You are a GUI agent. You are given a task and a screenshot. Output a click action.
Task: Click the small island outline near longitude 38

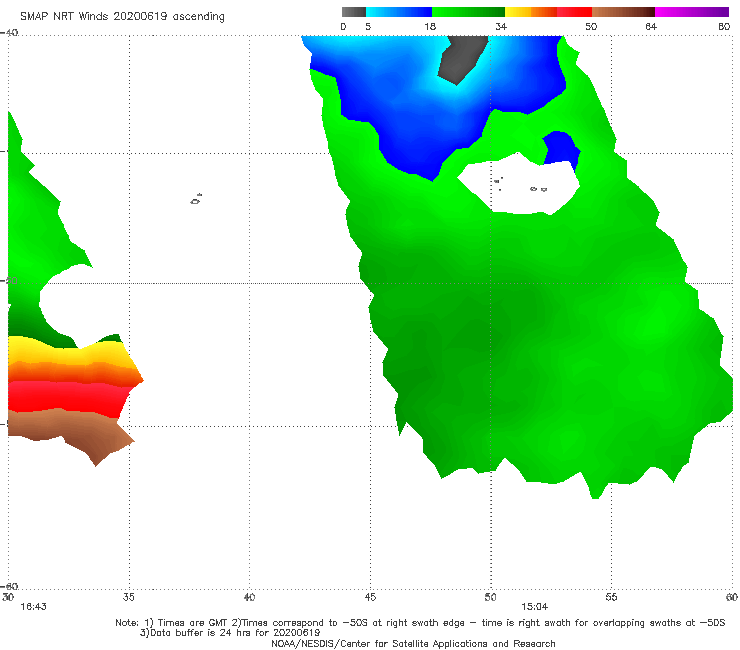pos(196,199)
